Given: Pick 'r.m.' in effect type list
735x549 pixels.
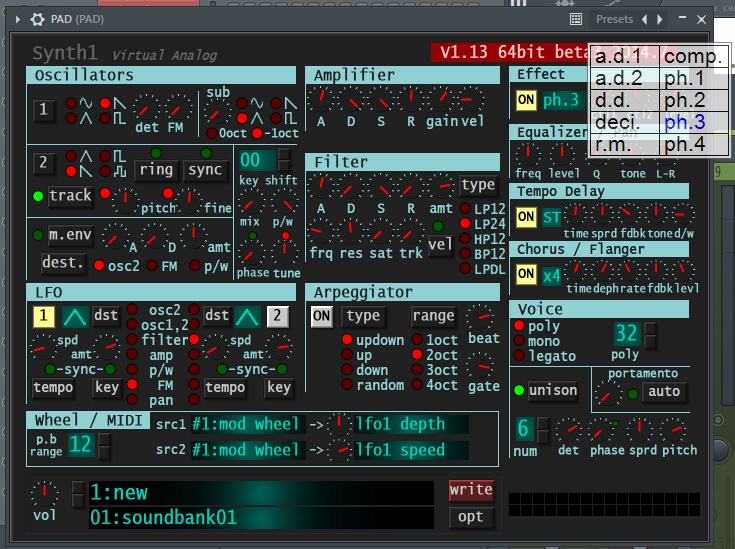Looking at the screenshot, I should pos(625,144).
